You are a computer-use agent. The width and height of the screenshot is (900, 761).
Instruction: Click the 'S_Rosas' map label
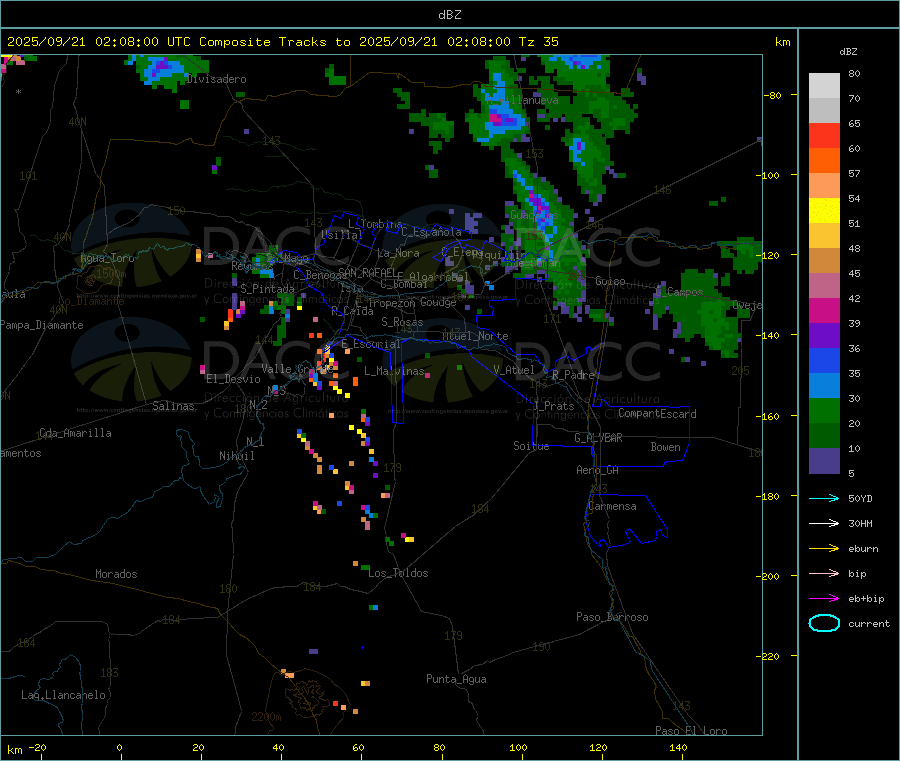coord(402,322)
